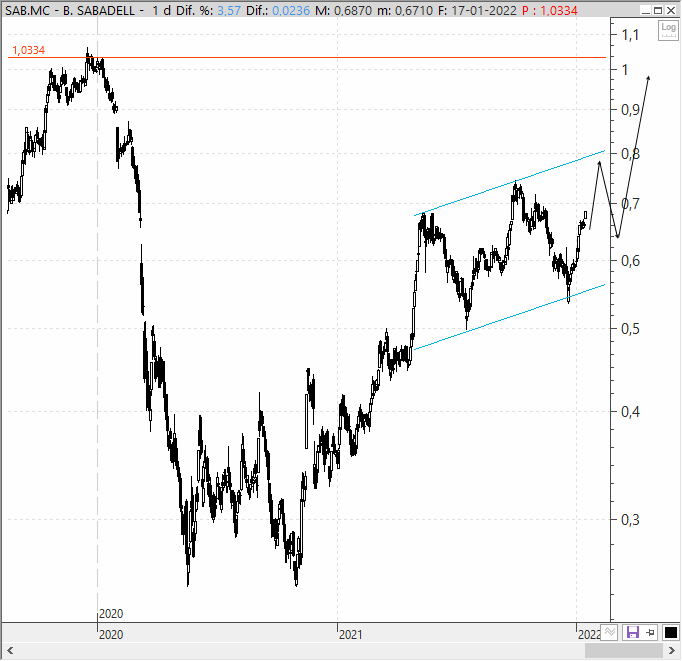Minimize the SAB.MC chart window
The height and width of the screenshot is (661, 682).
(646, 10)
